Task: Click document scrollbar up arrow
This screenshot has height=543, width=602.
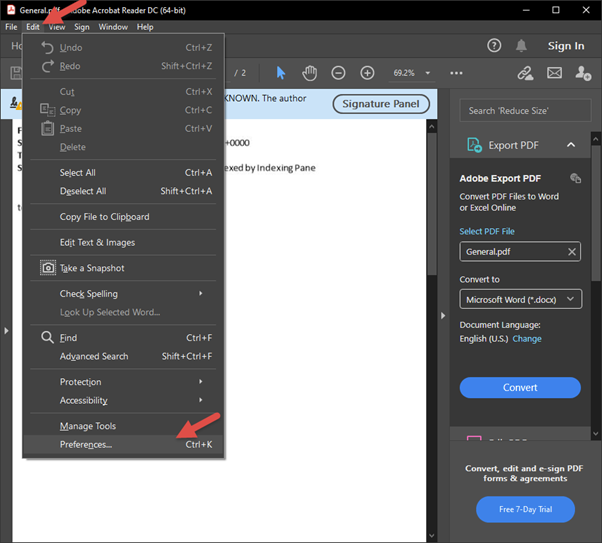Action: click(432, 126)
